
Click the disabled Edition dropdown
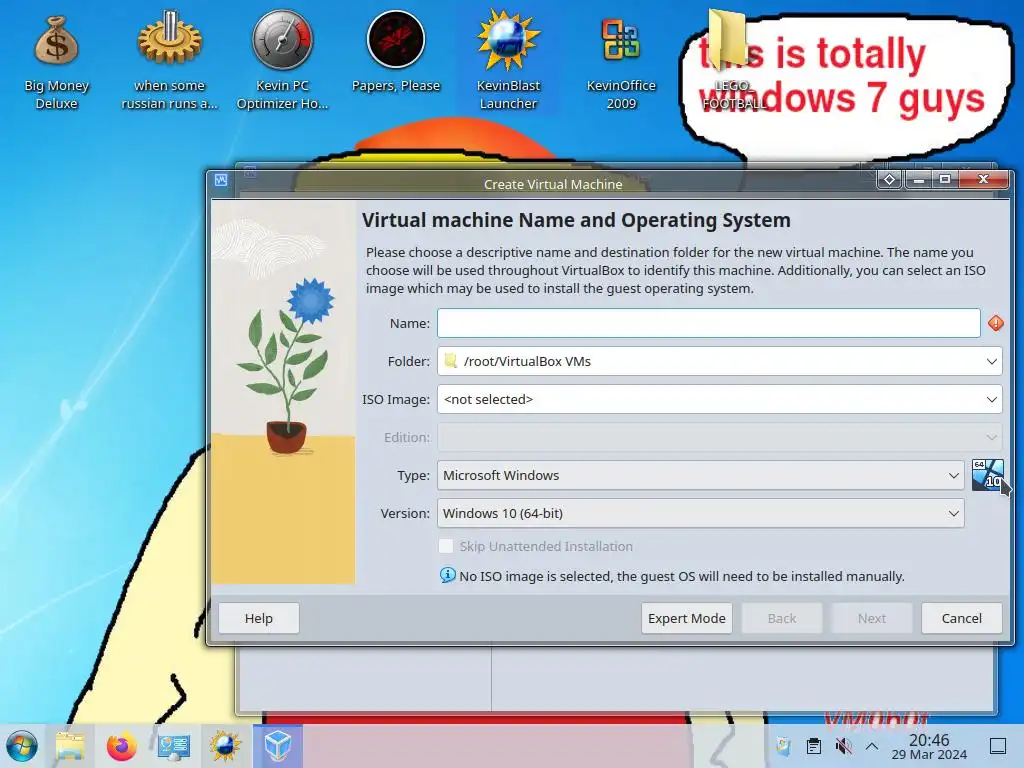click(x=720, y=437)
